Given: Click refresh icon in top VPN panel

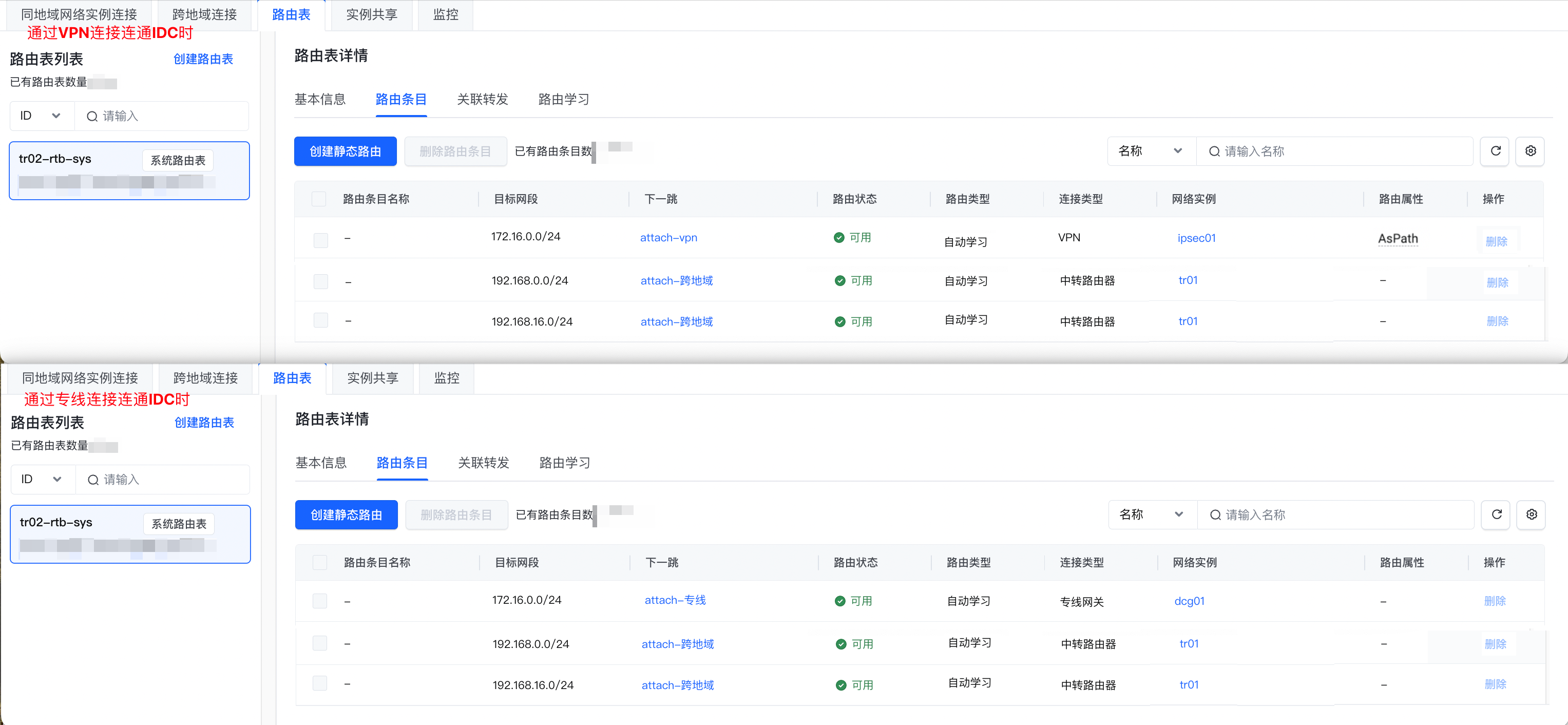Looking at the screenshot, I should (1495, 151).
